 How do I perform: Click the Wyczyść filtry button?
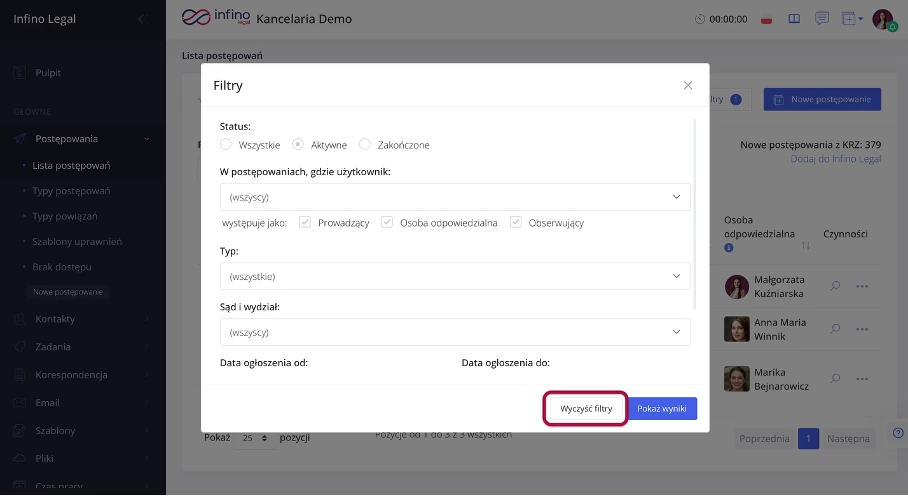coord(585,409)
